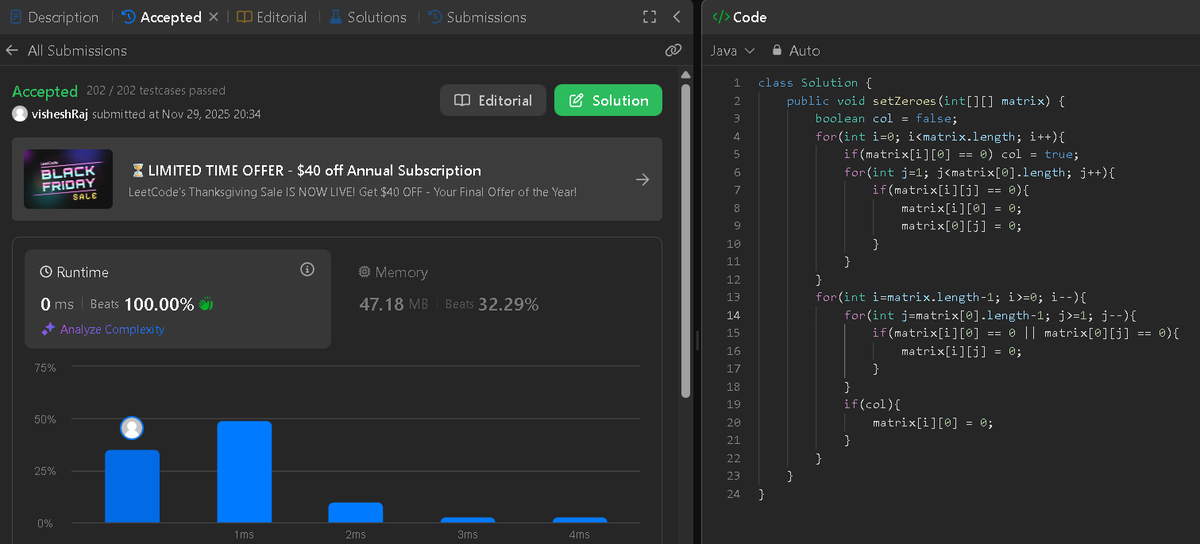
Task: Open the Java language dropdown
Action: pos(731,50)
